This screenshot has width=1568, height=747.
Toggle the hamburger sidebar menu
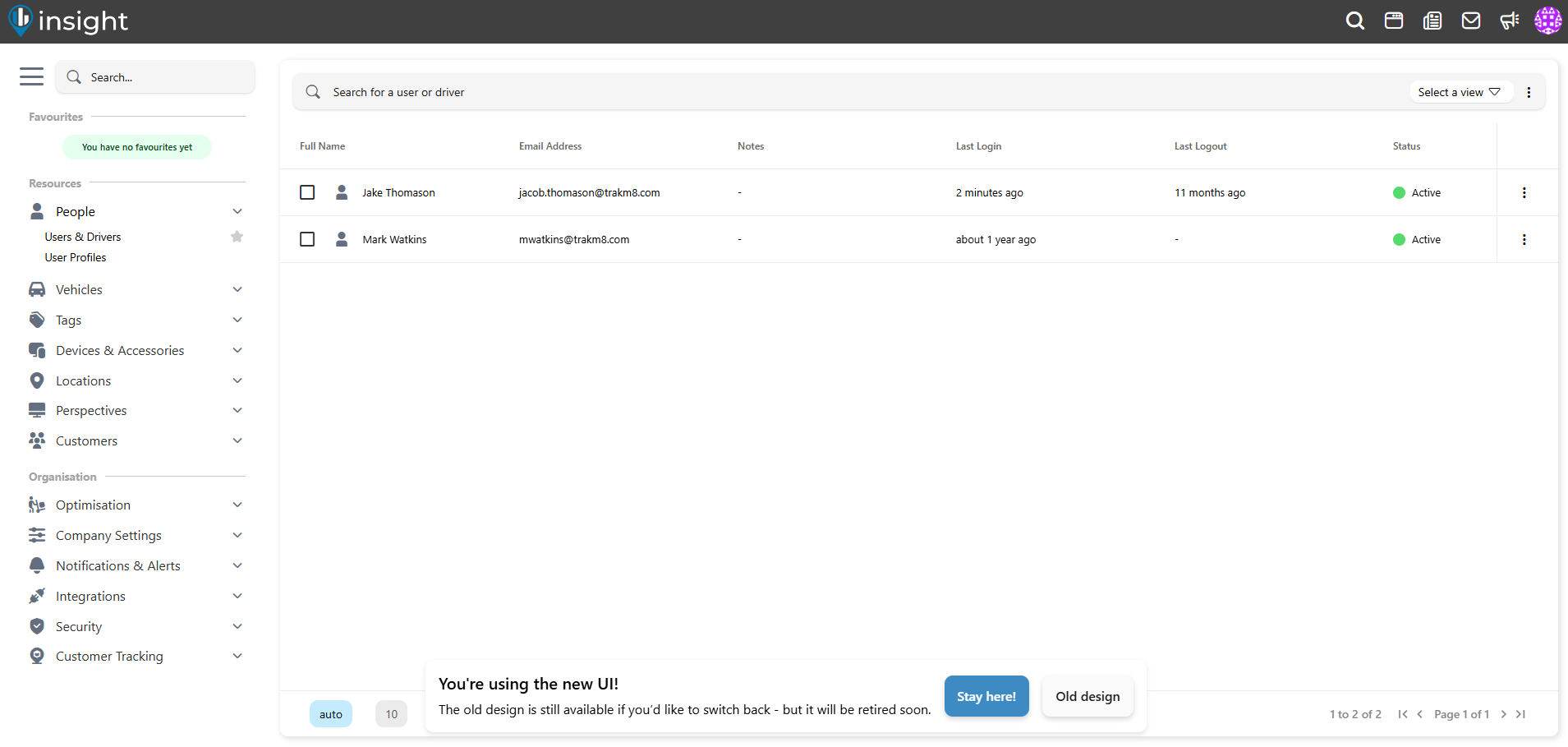pos(31,76)
